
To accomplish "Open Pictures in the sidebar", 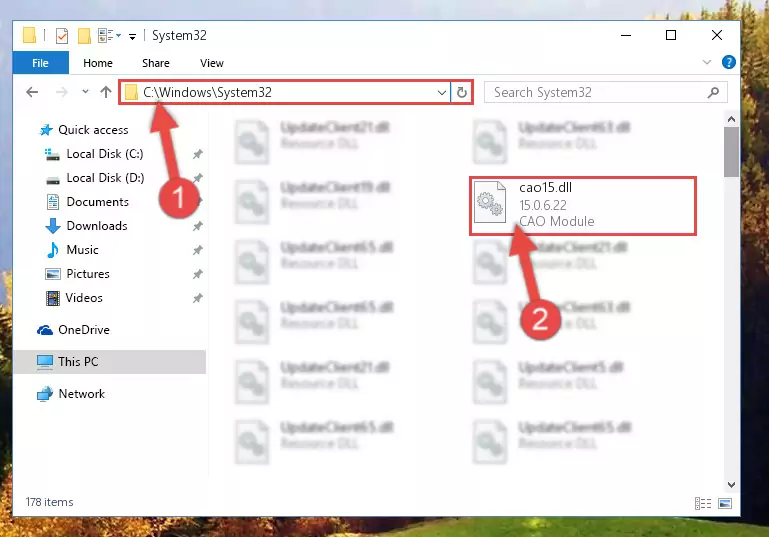I will coord(88,274).
